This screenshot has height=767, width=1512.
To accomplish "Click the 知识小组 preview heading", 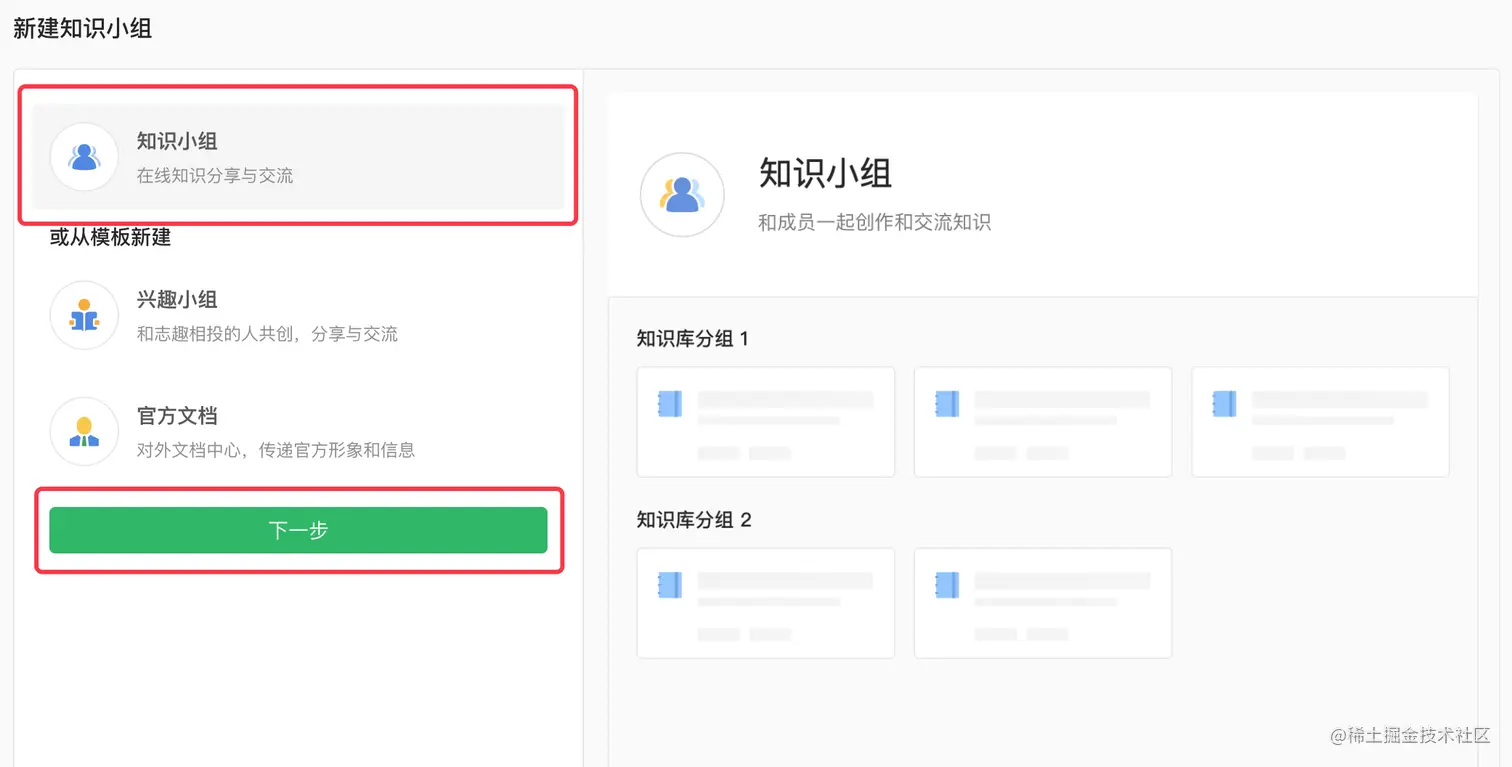I will (x=825, y=173).
